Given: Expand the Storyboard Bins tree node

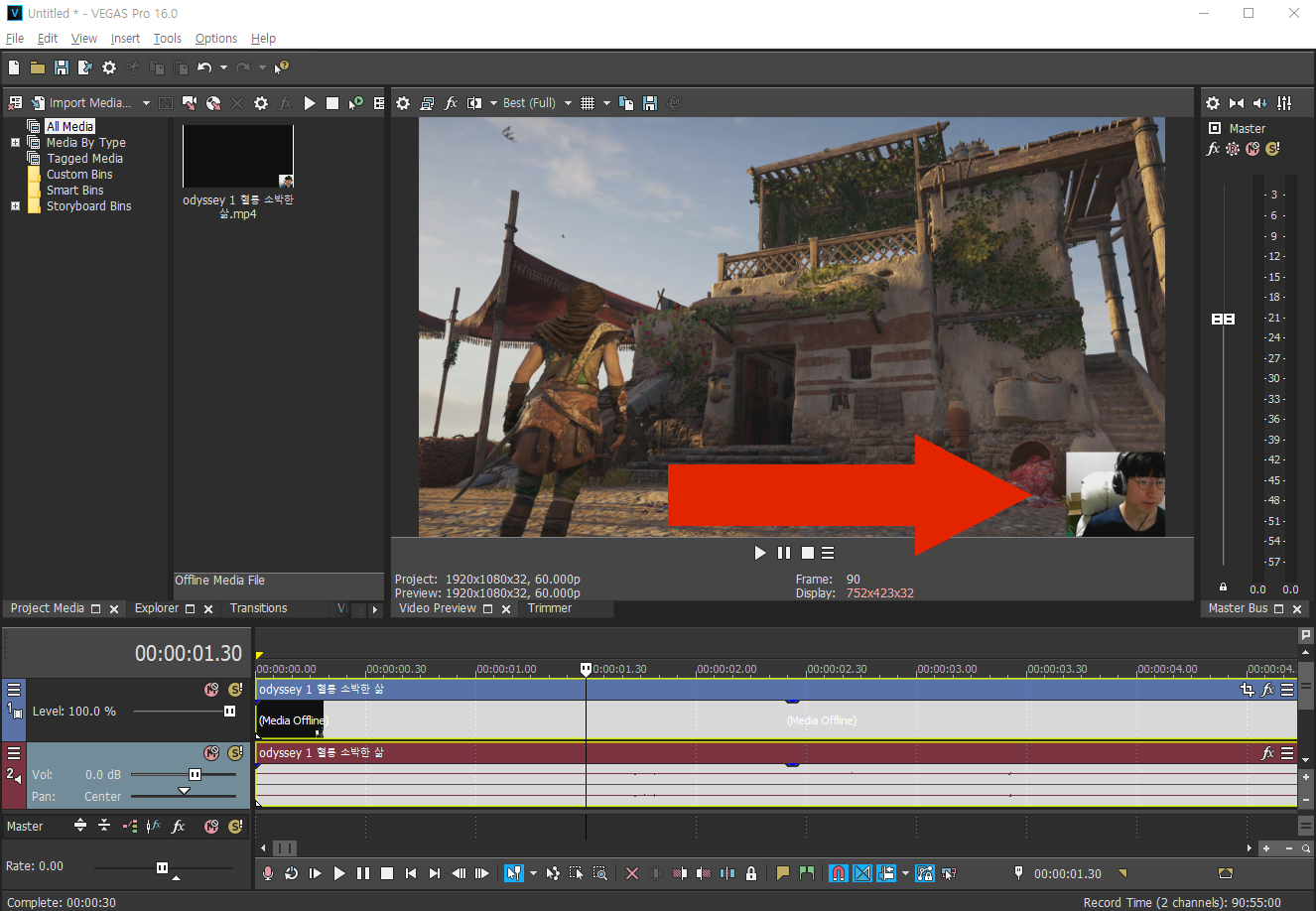Looking at the screenshot, I should point(15,206).
